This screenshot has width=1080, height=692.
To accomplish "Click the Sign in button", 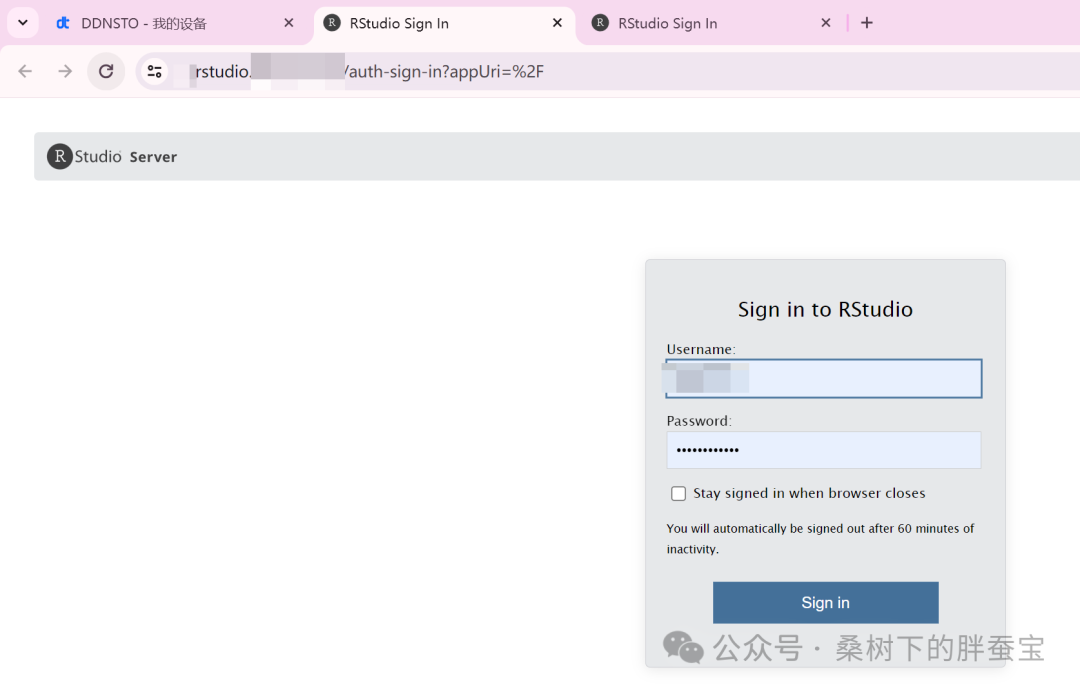I will point(825,602).
